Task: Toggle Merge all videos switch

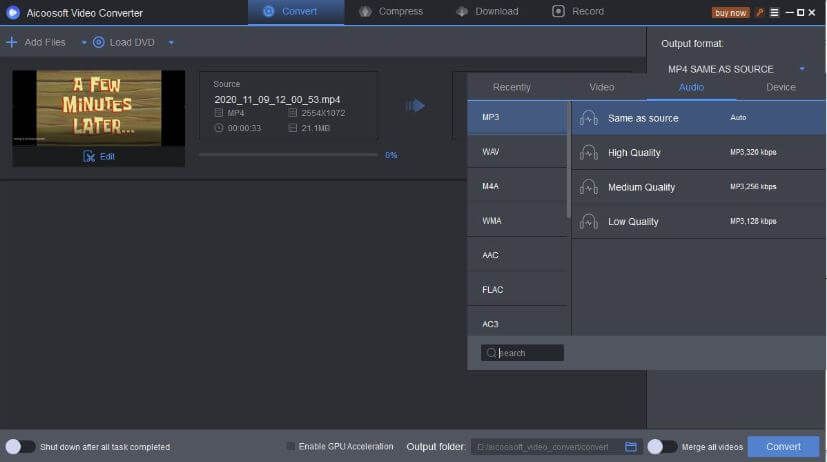Action: point(662,447)
